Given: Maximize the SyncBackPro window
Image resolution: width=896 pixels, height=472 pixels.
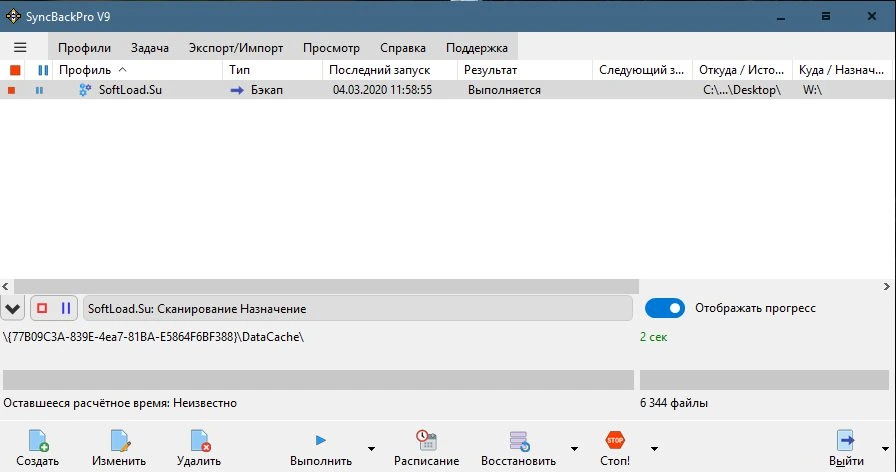Looking at the screenshot, I should coord(826,17).
